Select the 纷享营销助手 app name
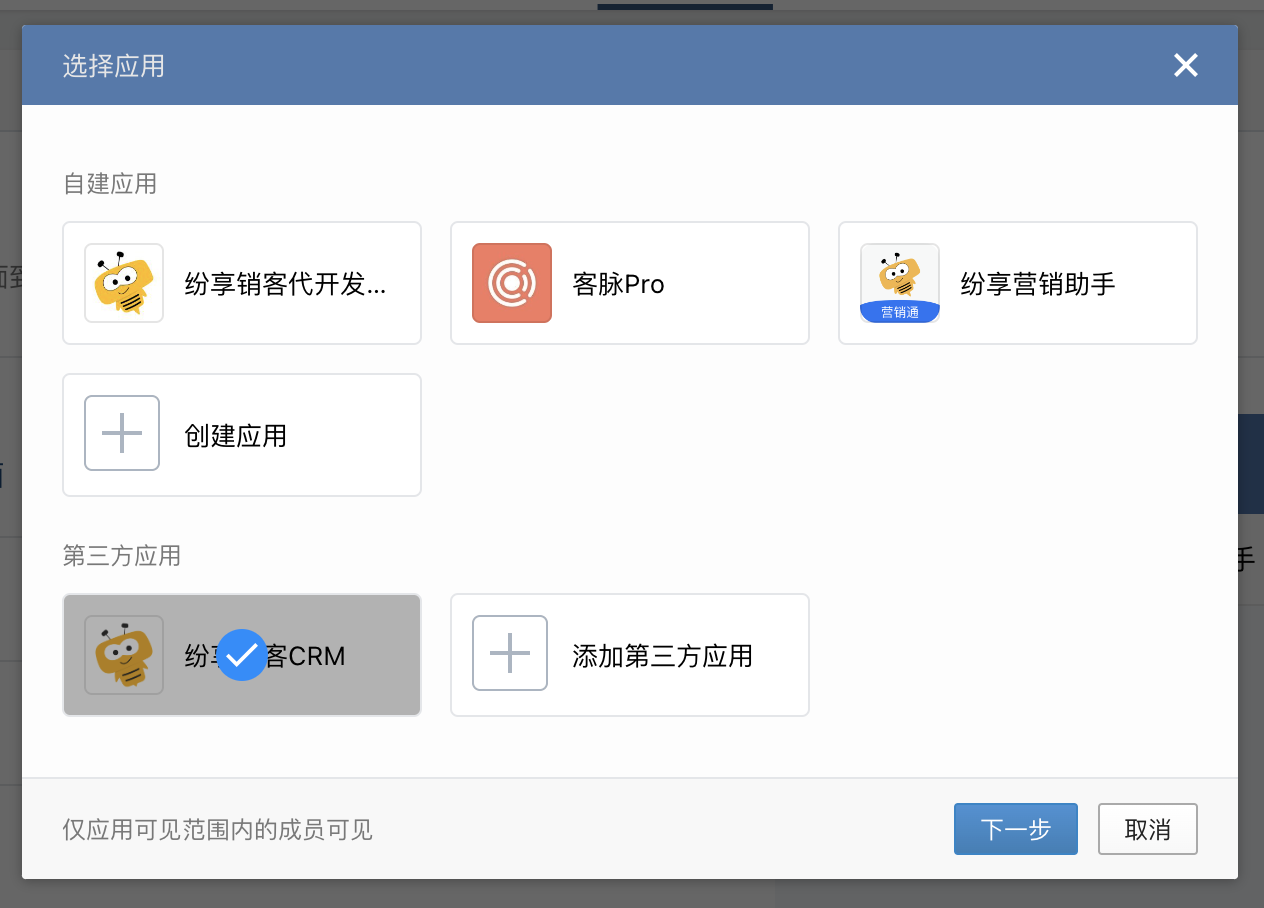 (1038, 284)
